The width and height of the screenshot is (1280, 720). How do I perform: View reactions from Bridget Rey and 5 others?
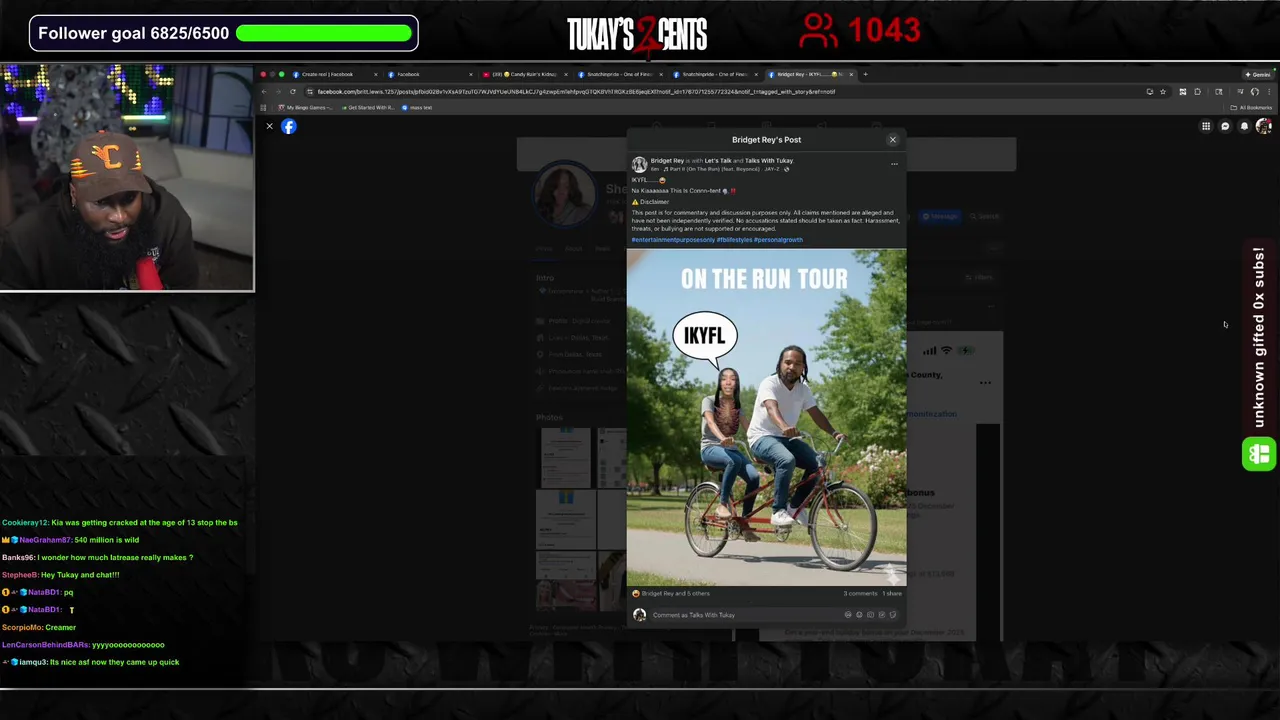(x=671, y=594)
